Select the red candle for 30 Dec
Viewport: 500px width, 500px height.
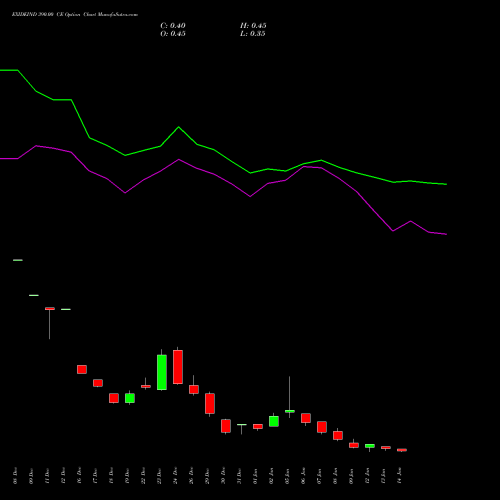pyautogui.click(x=226, y=426)
